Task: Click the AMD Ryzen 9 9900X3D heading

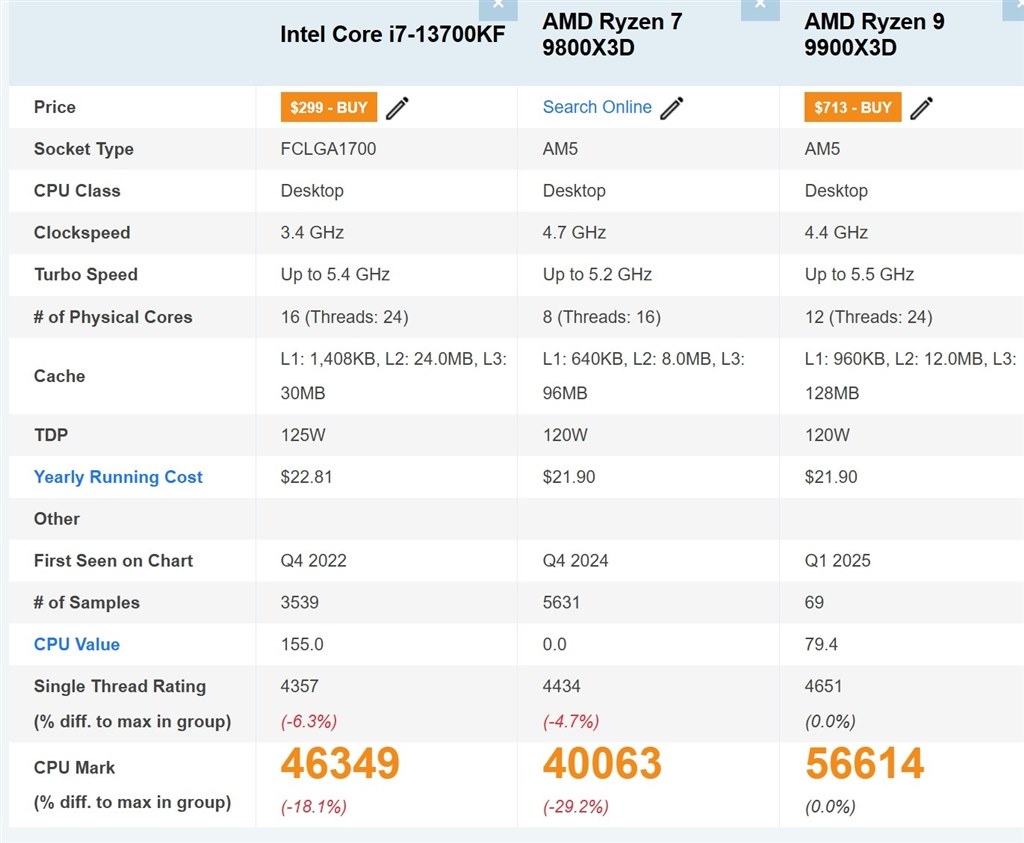Action: point(874,34)
